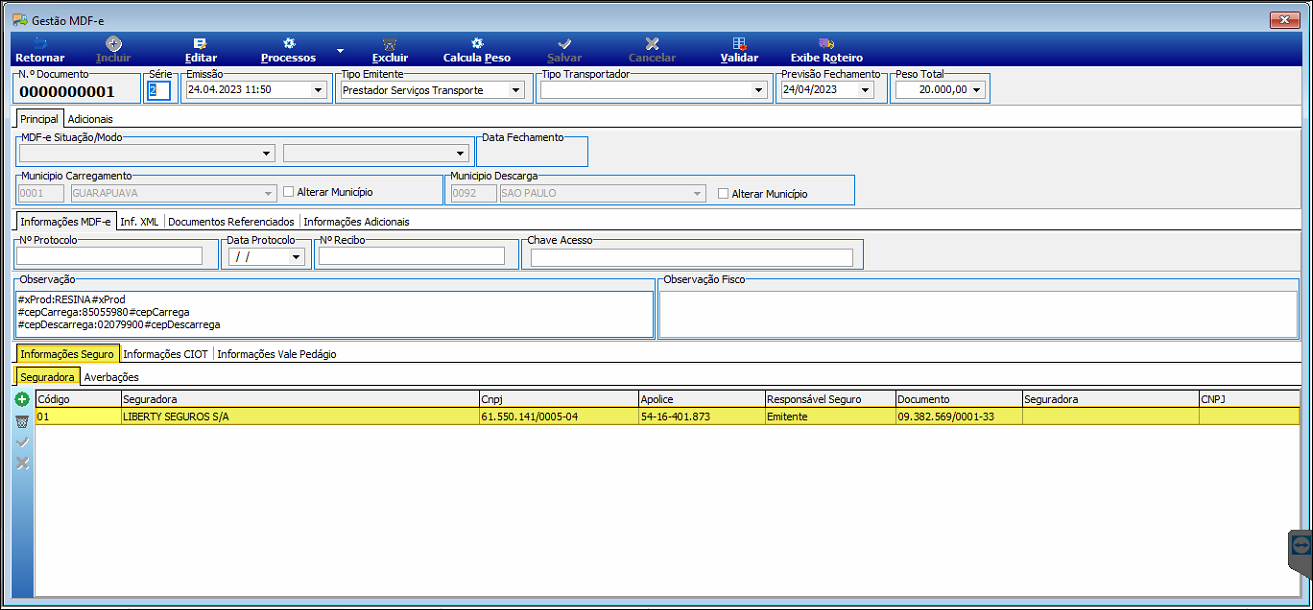Screen dimensions: 1313x610
Task: Click the Retornar toolbar icon
Action: click(x=40, y=44)
